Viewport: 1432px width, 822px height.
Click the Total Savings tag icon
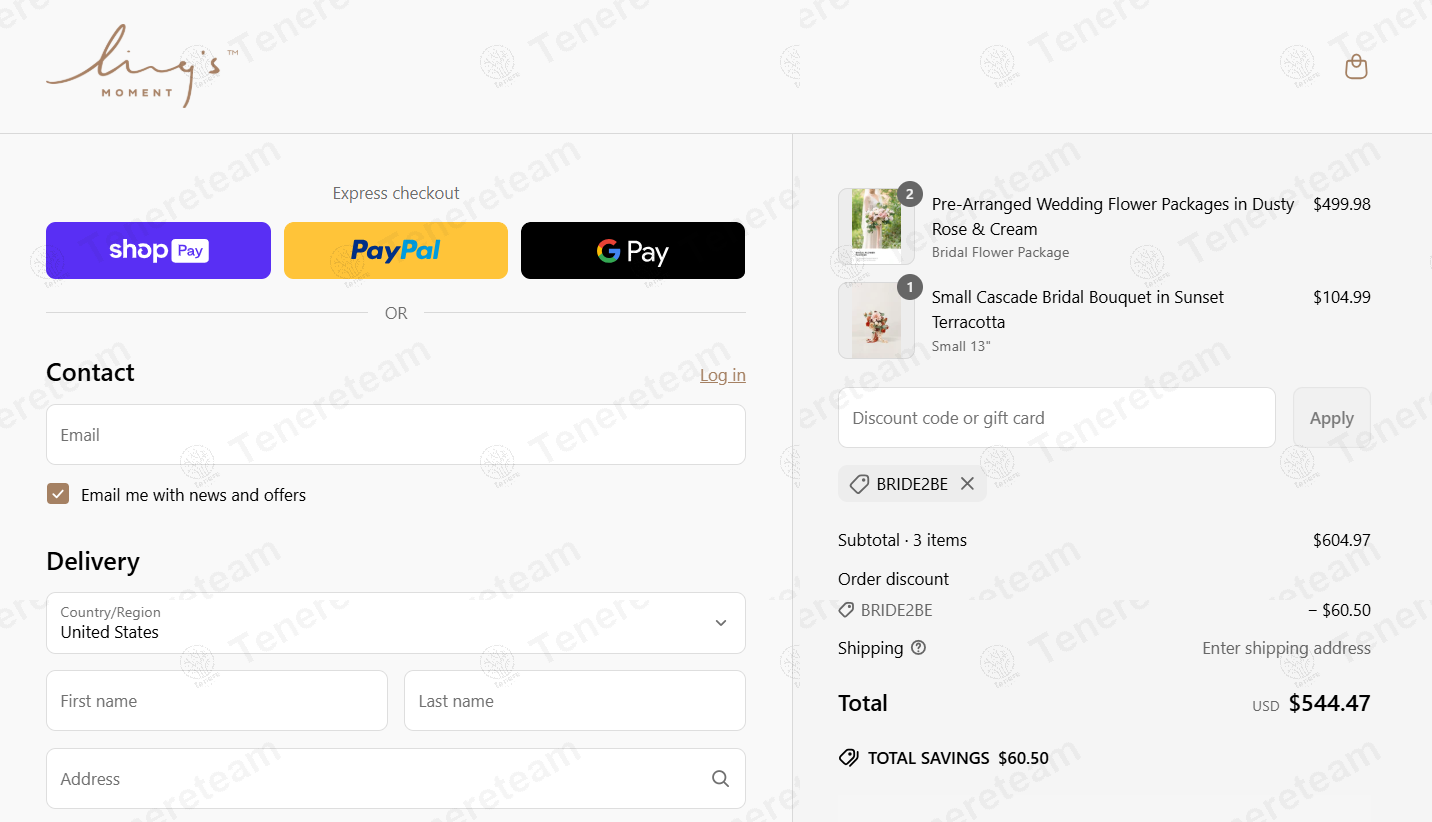click(848, 758)
